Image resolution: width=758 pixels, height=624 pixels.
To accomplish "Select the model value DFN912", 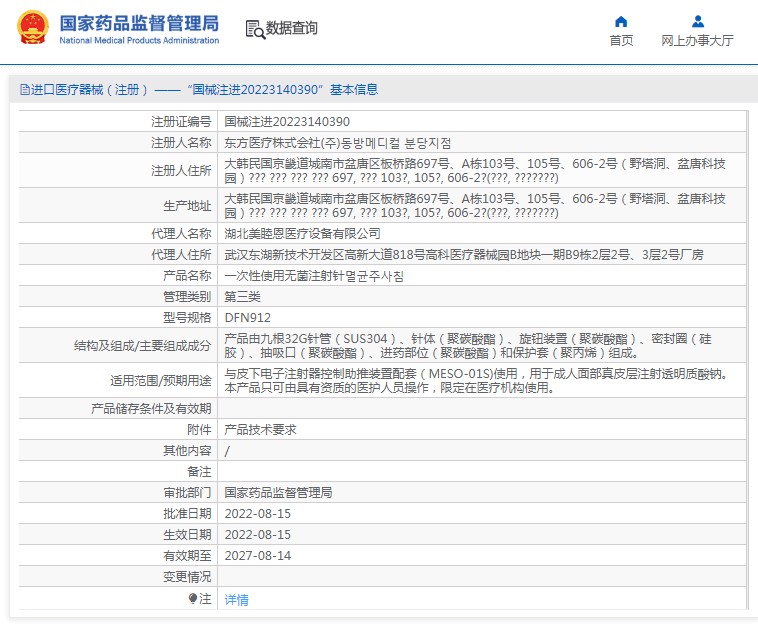I will click(248, 318).
